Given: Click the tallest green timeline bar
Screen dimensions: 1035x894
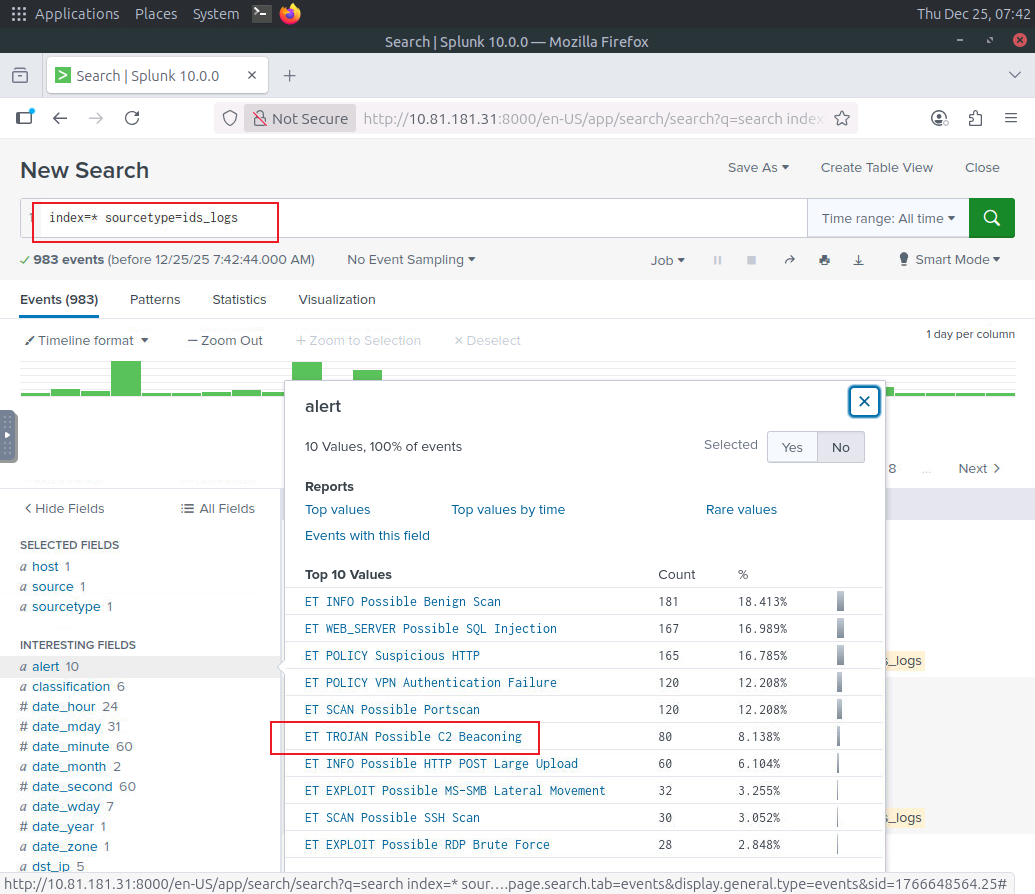Looking at the screenshot, I should [126, 378].
